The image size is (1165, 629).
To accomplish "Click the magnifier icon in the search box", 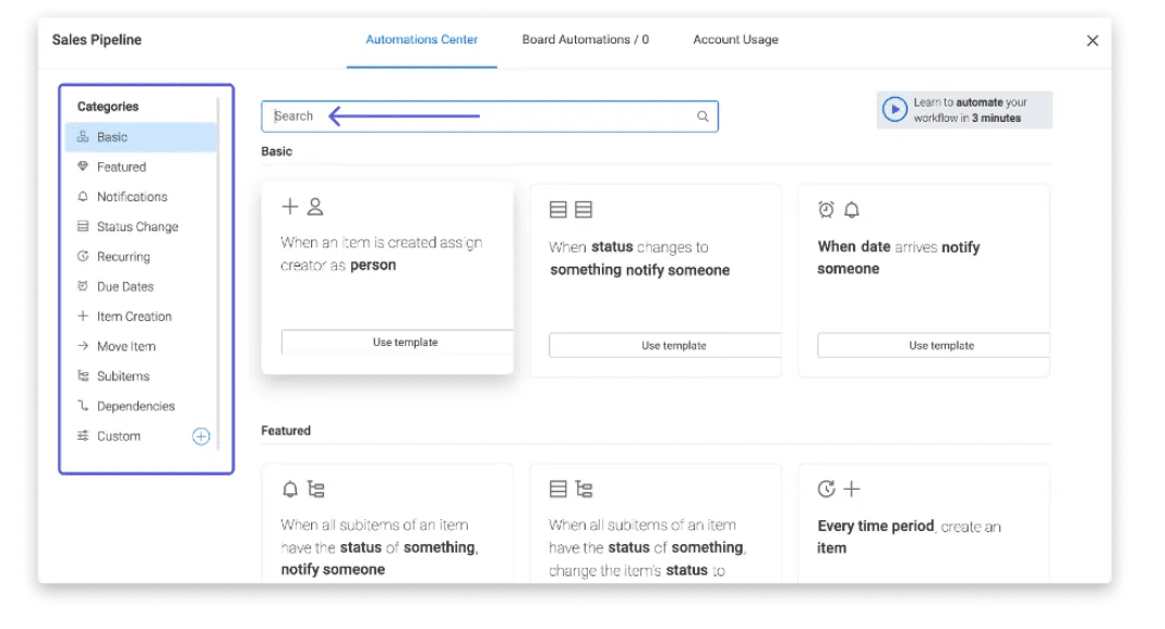I will point(702,116).
